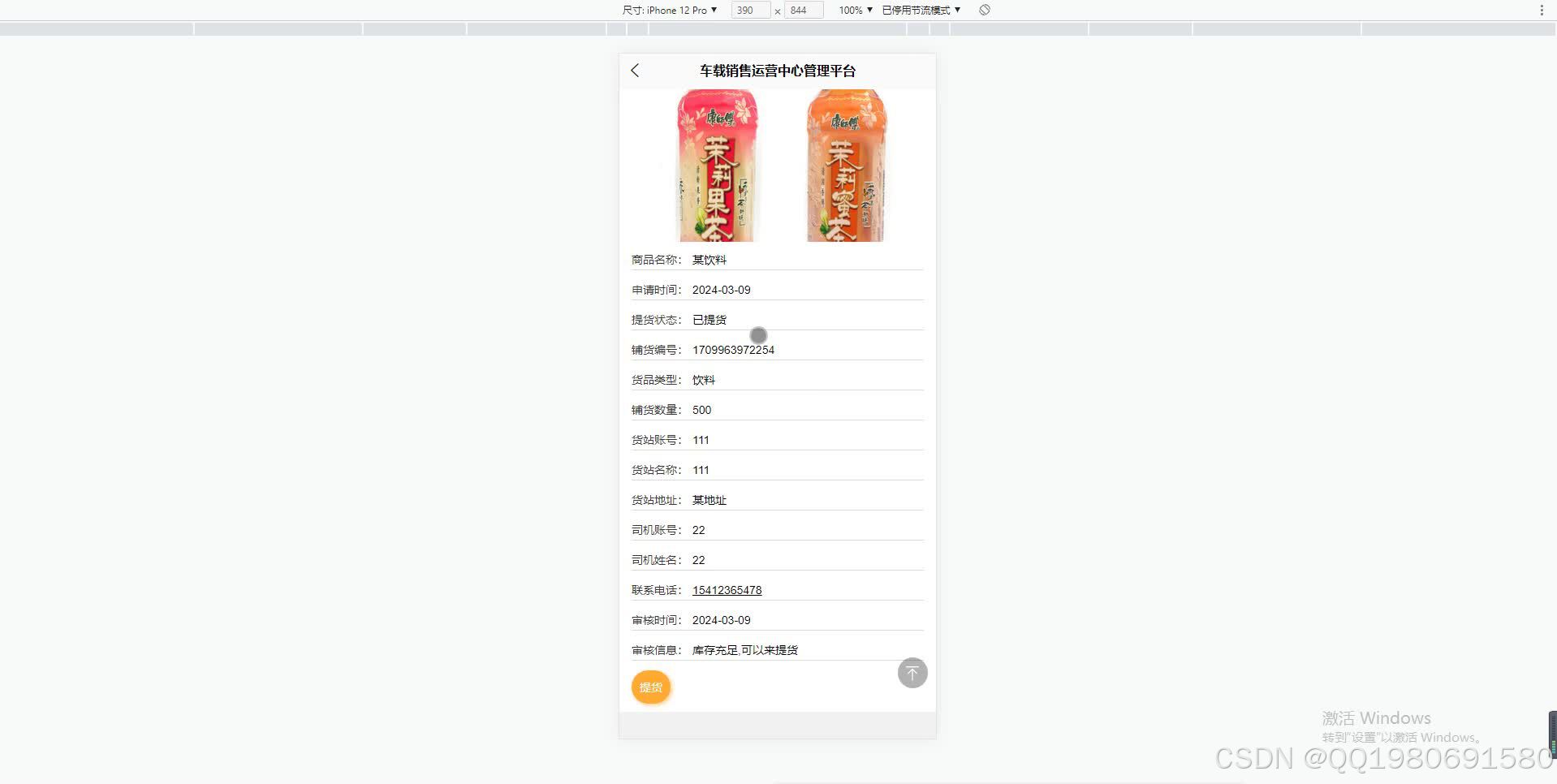Click the throttling disabled slash icon

tap(984, 10)
